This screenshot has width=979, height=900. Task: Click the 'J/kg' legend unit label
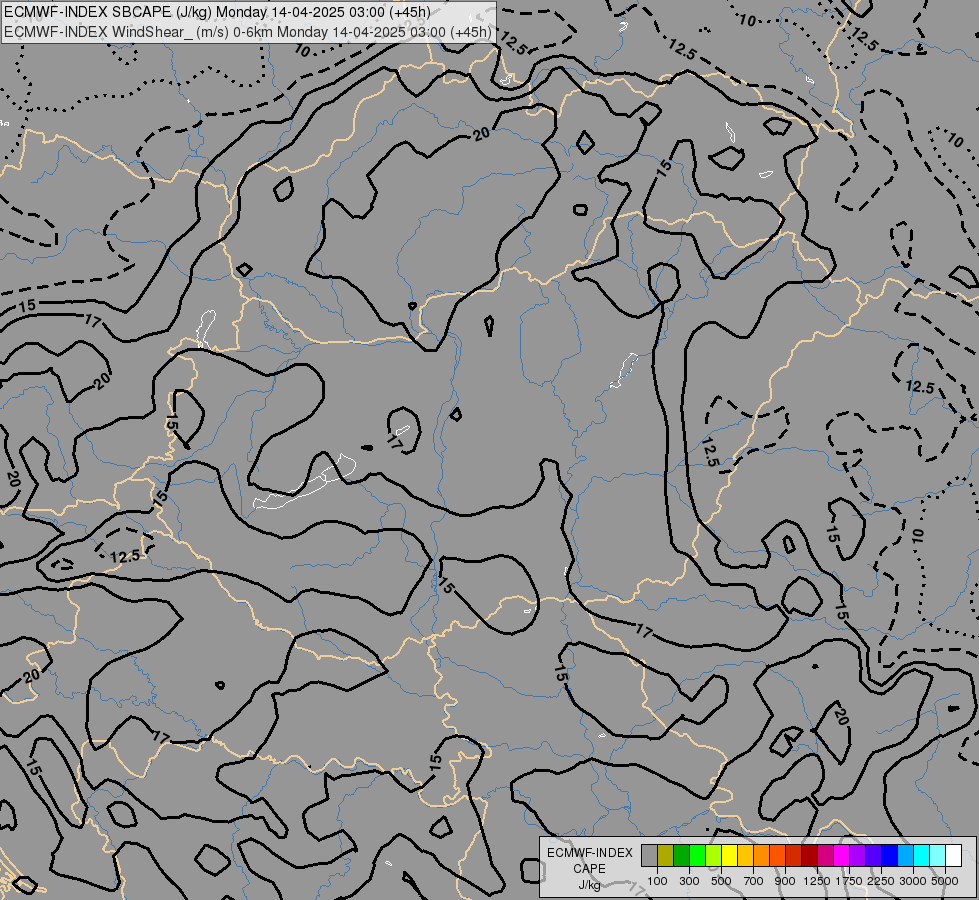pos(589,885)
